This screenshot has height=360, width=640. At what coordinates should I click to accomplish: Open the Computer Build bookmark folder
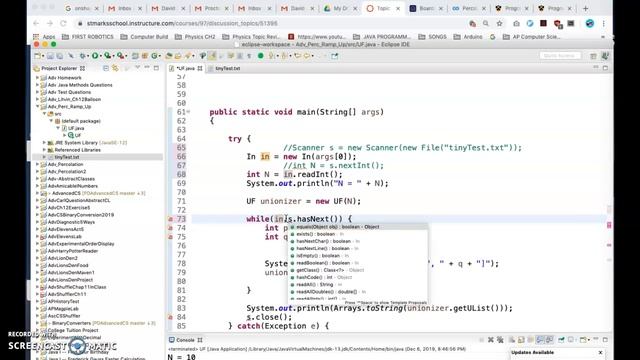(144, 37)
